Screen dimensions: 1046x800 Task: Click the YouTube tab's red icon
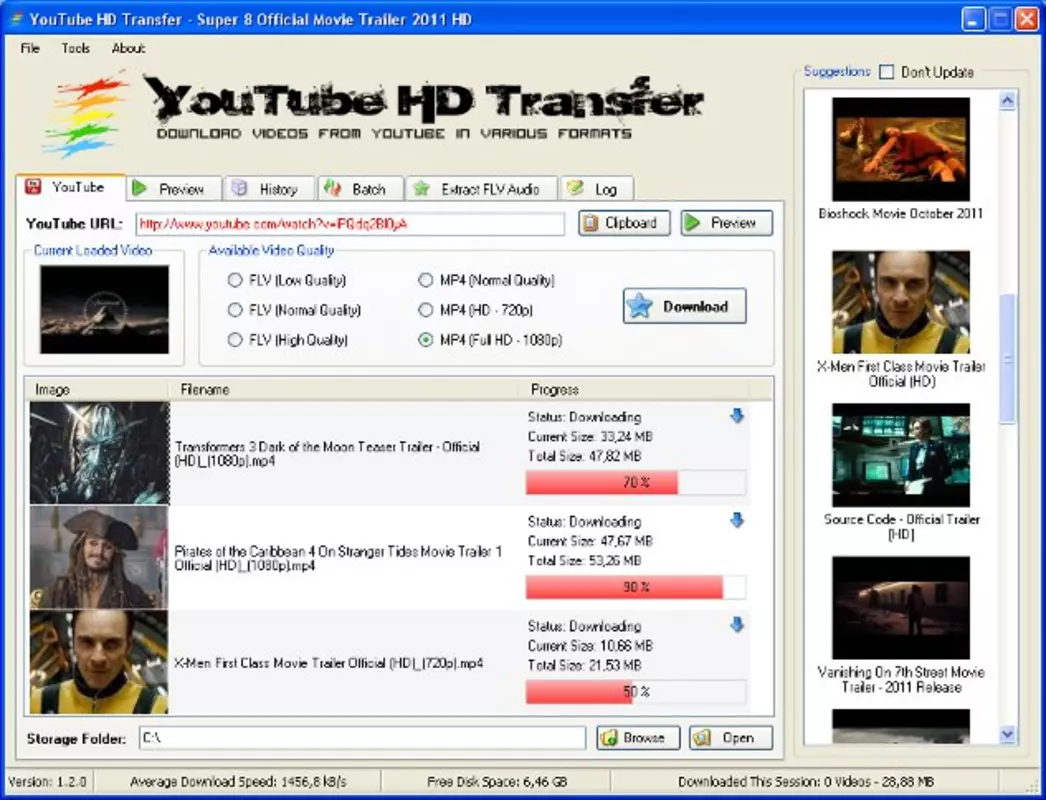[x=33, y=187]
